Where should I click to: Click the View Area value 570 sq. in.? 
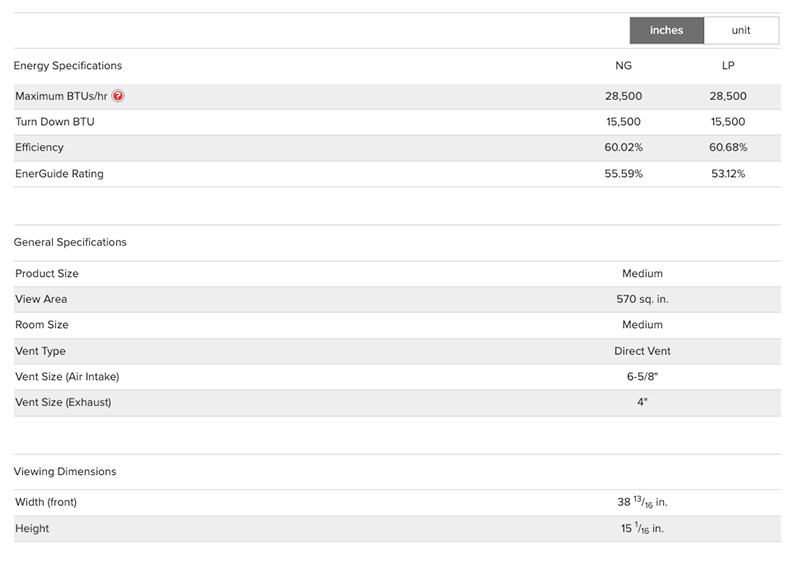point(640,299)
